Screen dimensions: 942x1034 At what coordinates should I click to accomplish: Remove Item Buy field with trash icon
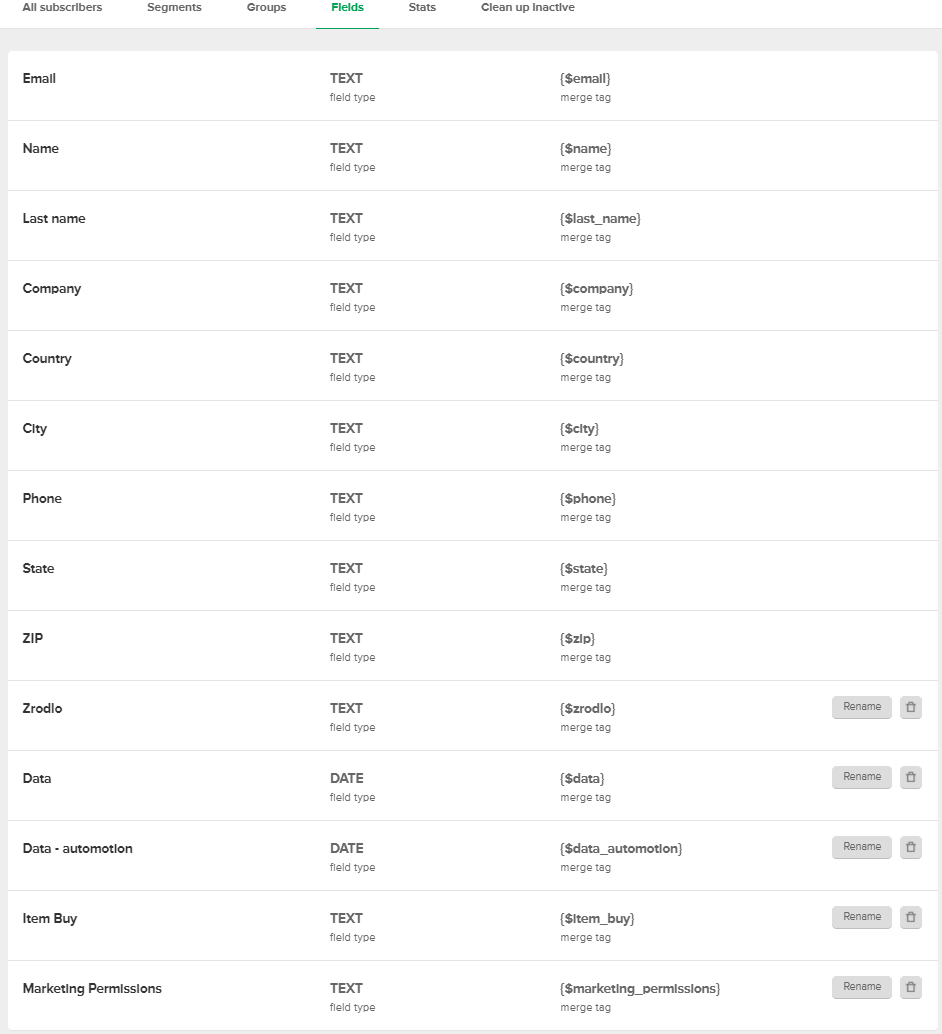pyautogui.click(x=910, y=917)
